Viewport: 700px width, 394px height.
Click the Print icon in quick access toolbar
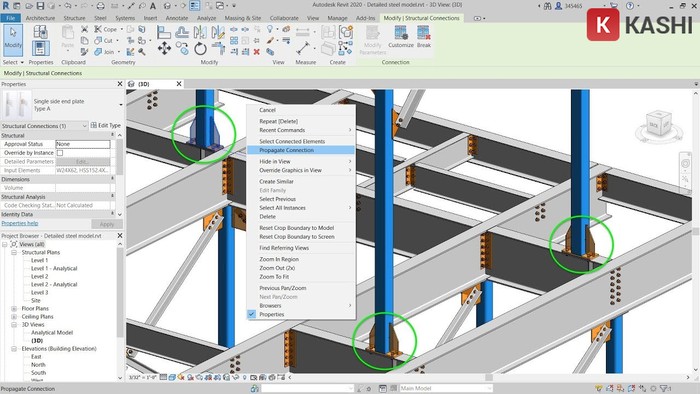[x=101, y=6]
